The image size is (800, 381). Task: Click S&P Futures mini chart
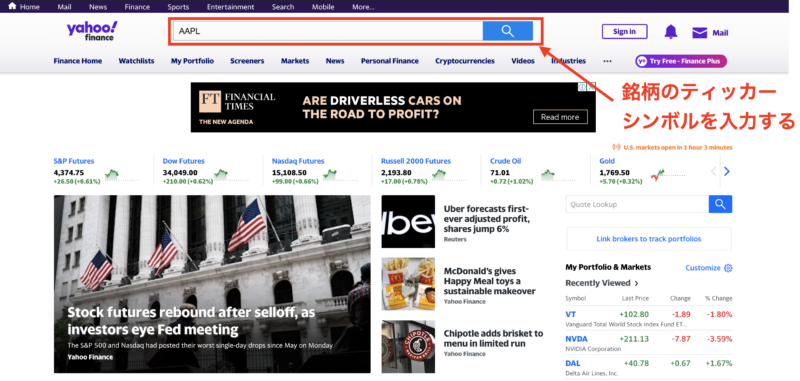(x=121, y=175)
